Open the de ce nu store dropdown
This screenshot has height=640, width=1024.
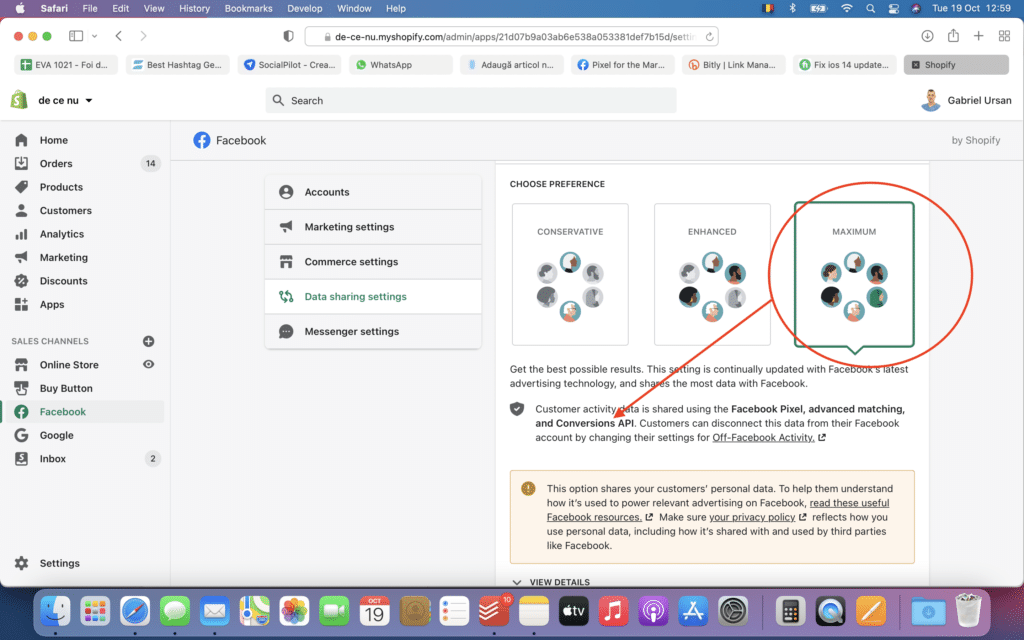[65, 101]
